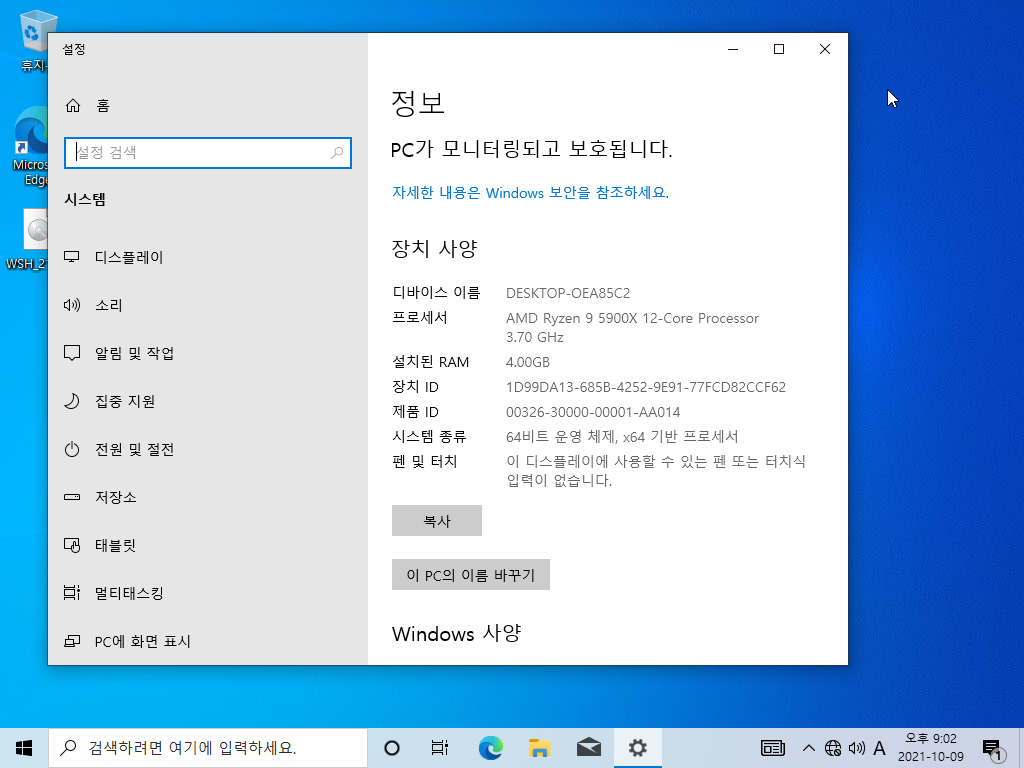Select the power icon for 전원 및 절전
Image resolution: width=1024 pixels, height=768 pixels.
pos(72,449)
